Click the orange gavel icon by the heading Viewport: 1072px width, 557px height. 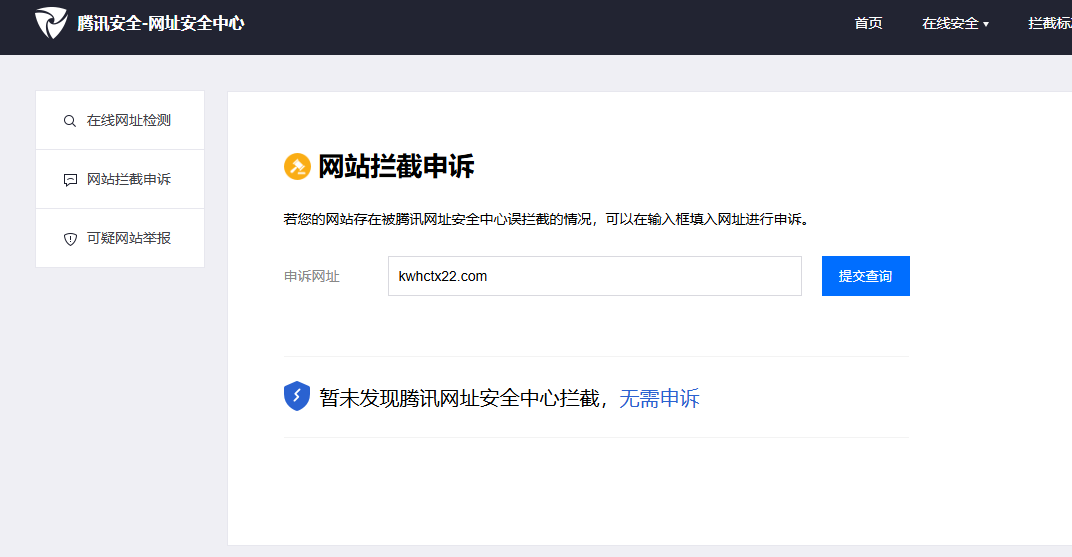pos(297,166)
